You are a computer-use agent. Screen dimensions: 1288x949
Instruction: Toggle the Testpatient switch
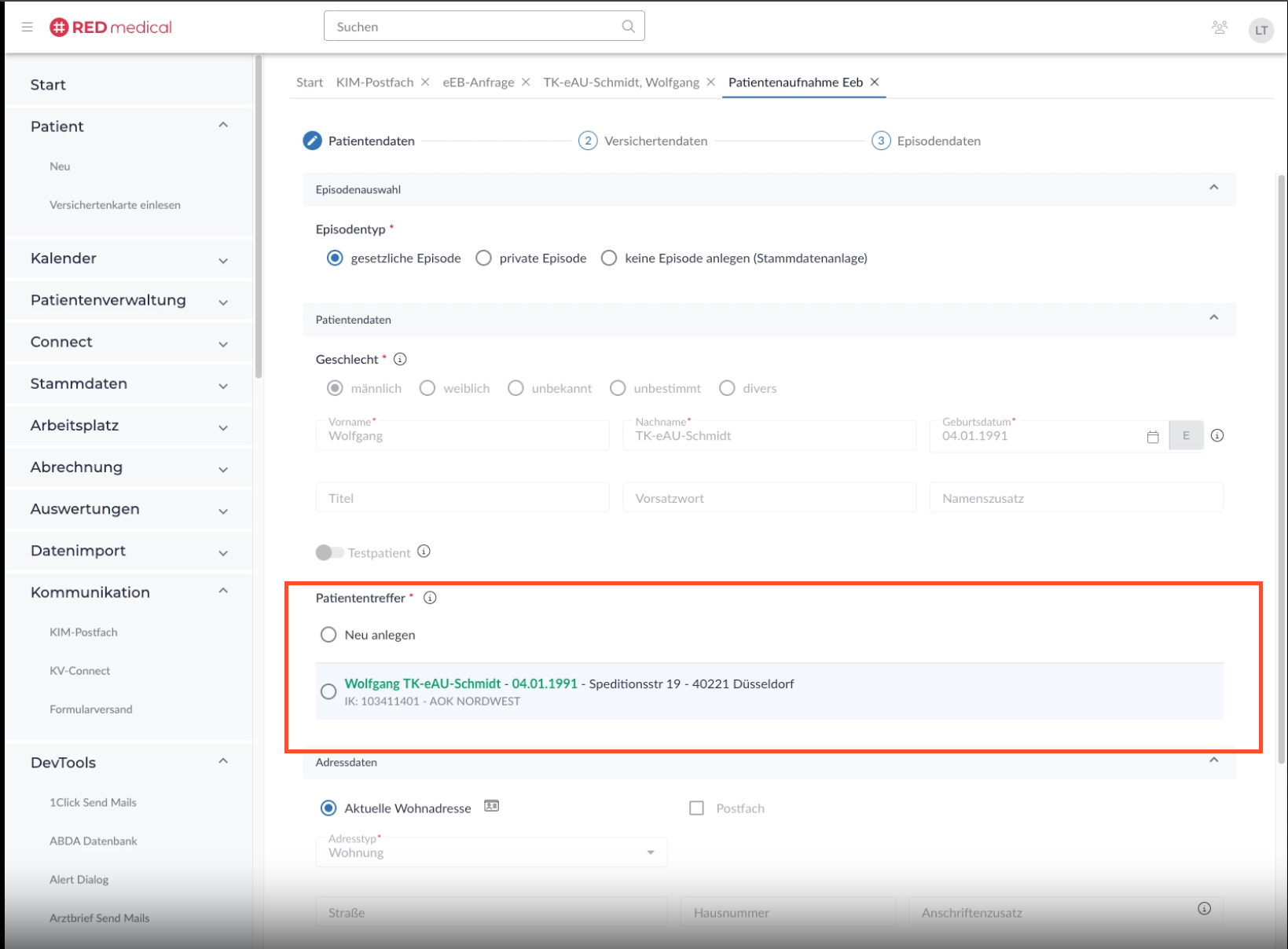click(x=329, y=553)
